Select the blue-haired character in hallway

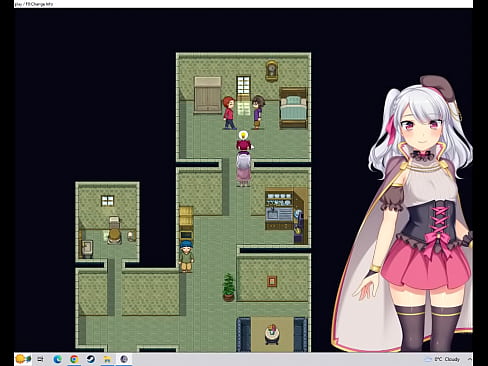[x=186, y=256]
